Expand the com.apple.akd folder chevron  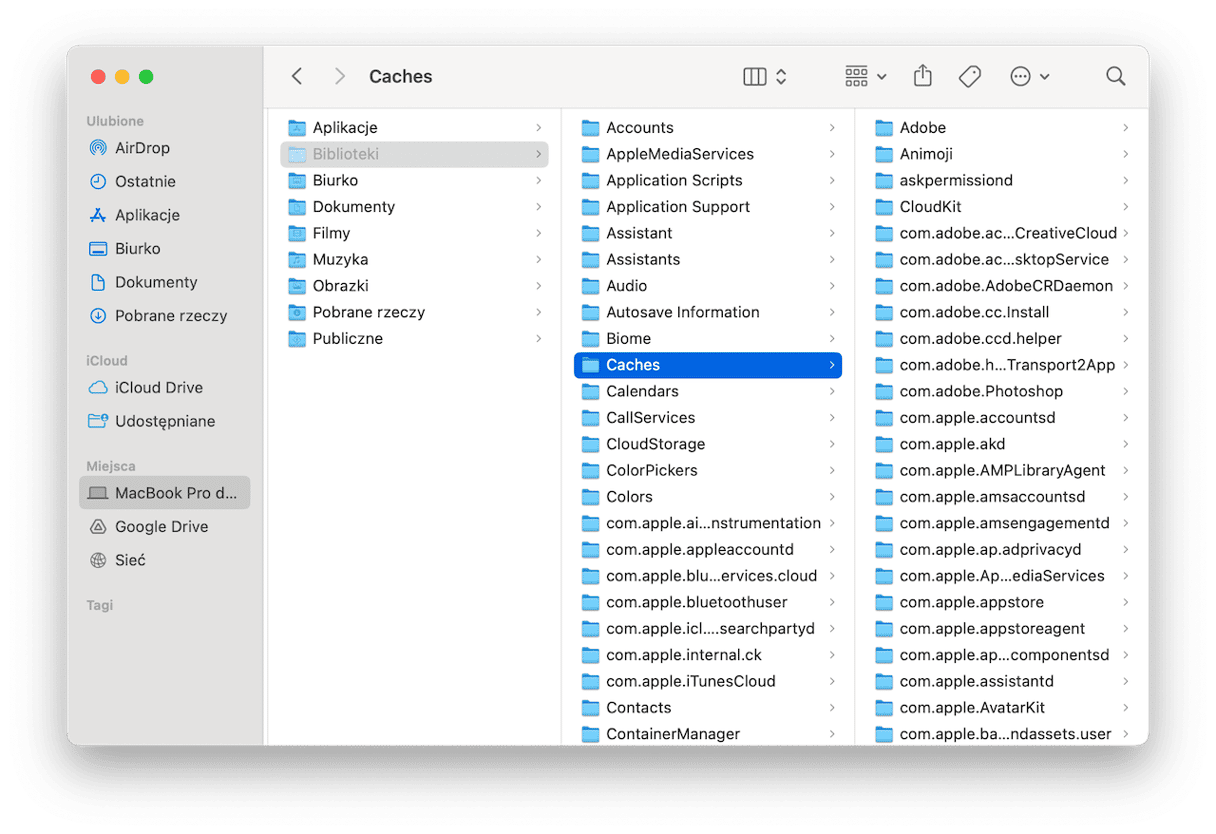pos(1126,444)
